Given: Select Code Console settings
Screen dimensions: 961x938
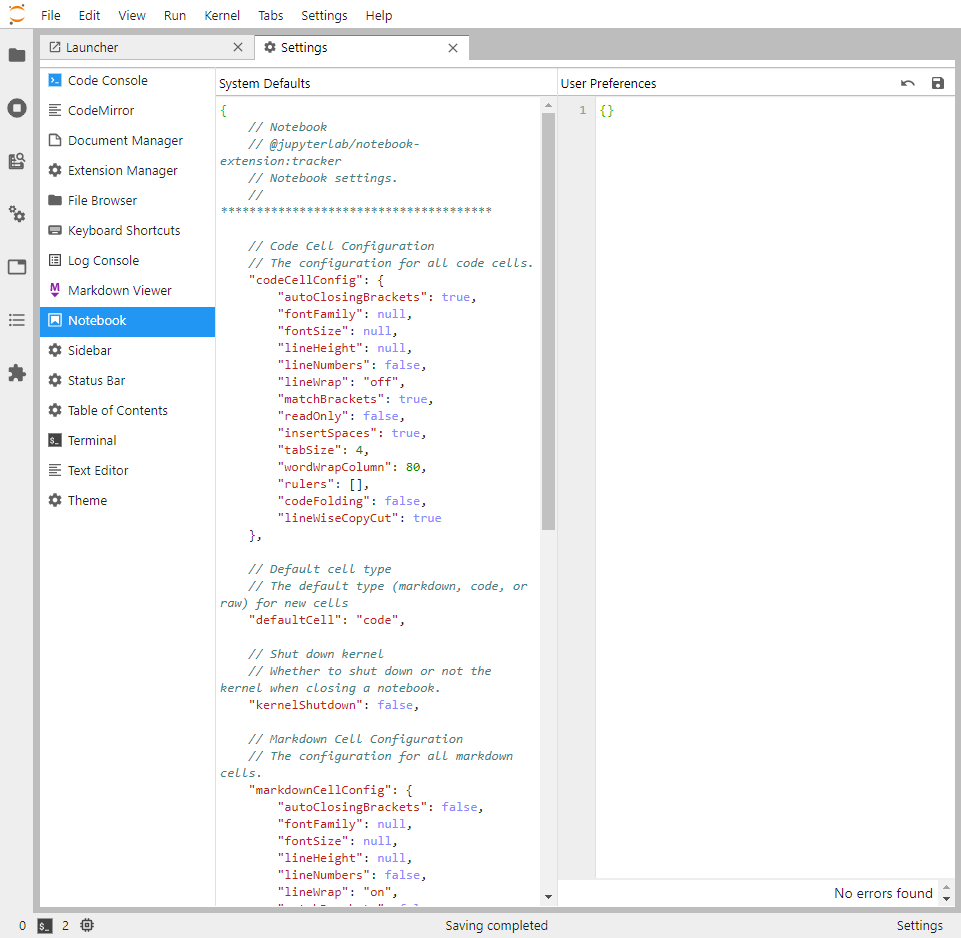Looking at the screenshot, I should point(127,80).
